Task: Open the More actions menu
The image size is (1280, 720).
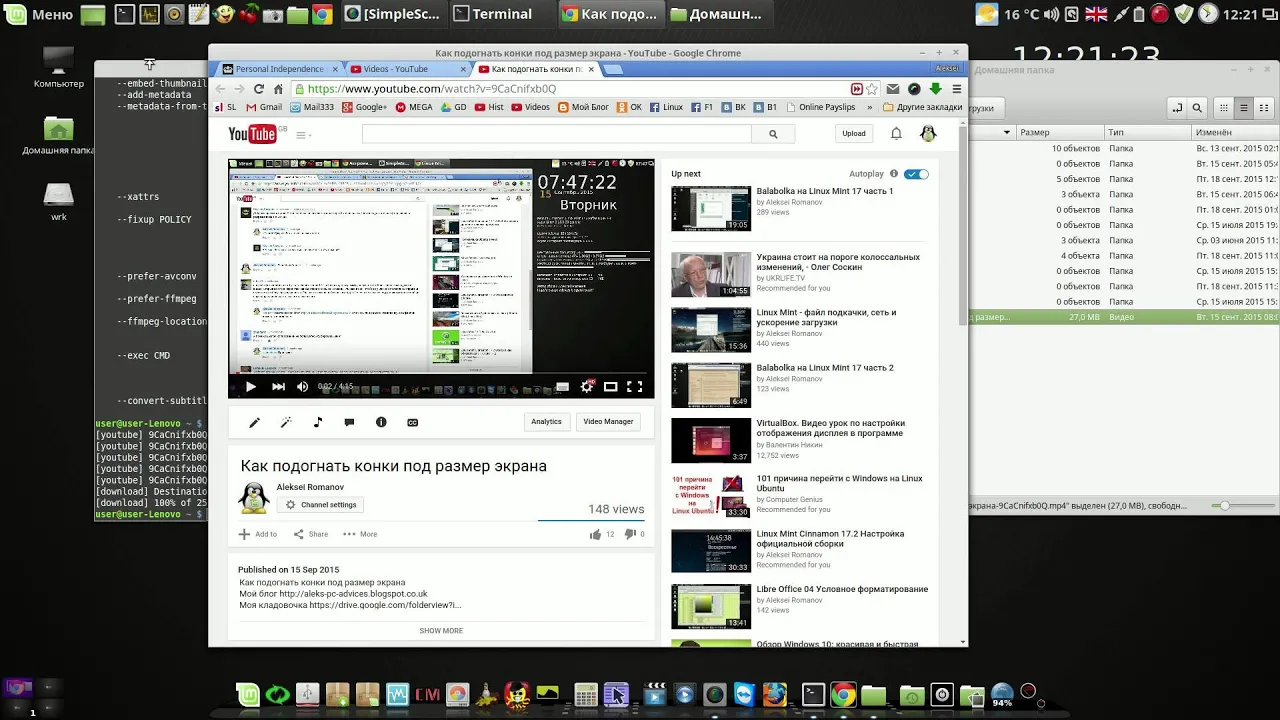Action: [x=360, y=534]
